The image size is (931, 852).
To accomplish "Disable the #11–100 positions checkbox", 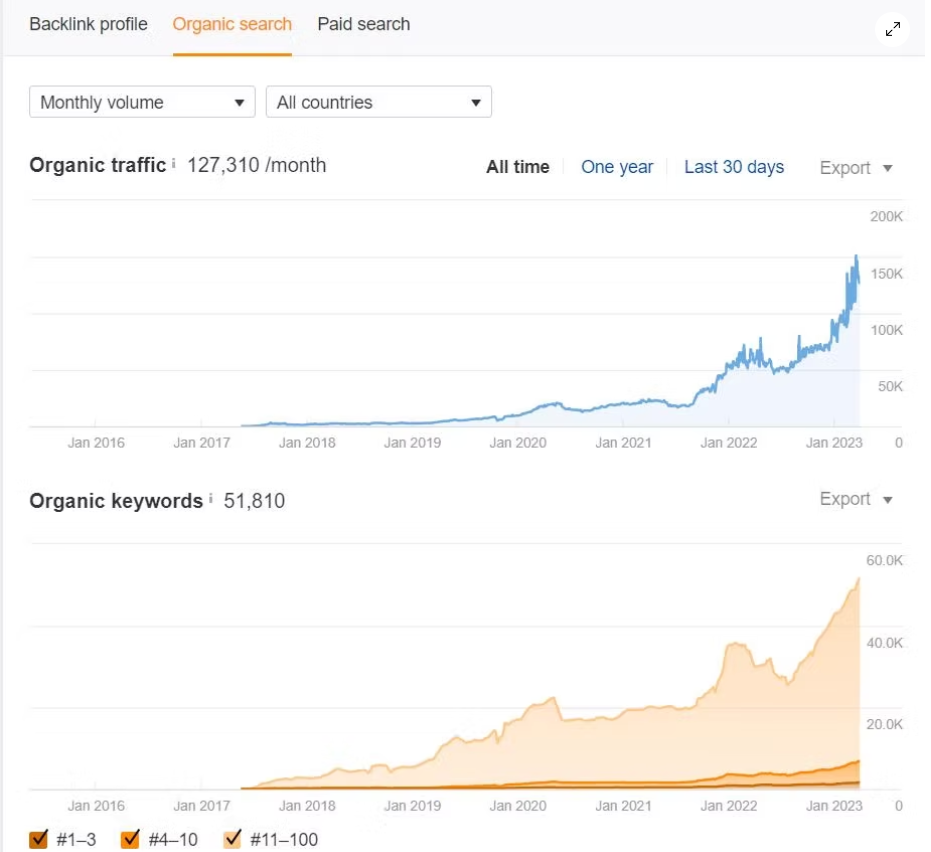I will 232,839.
